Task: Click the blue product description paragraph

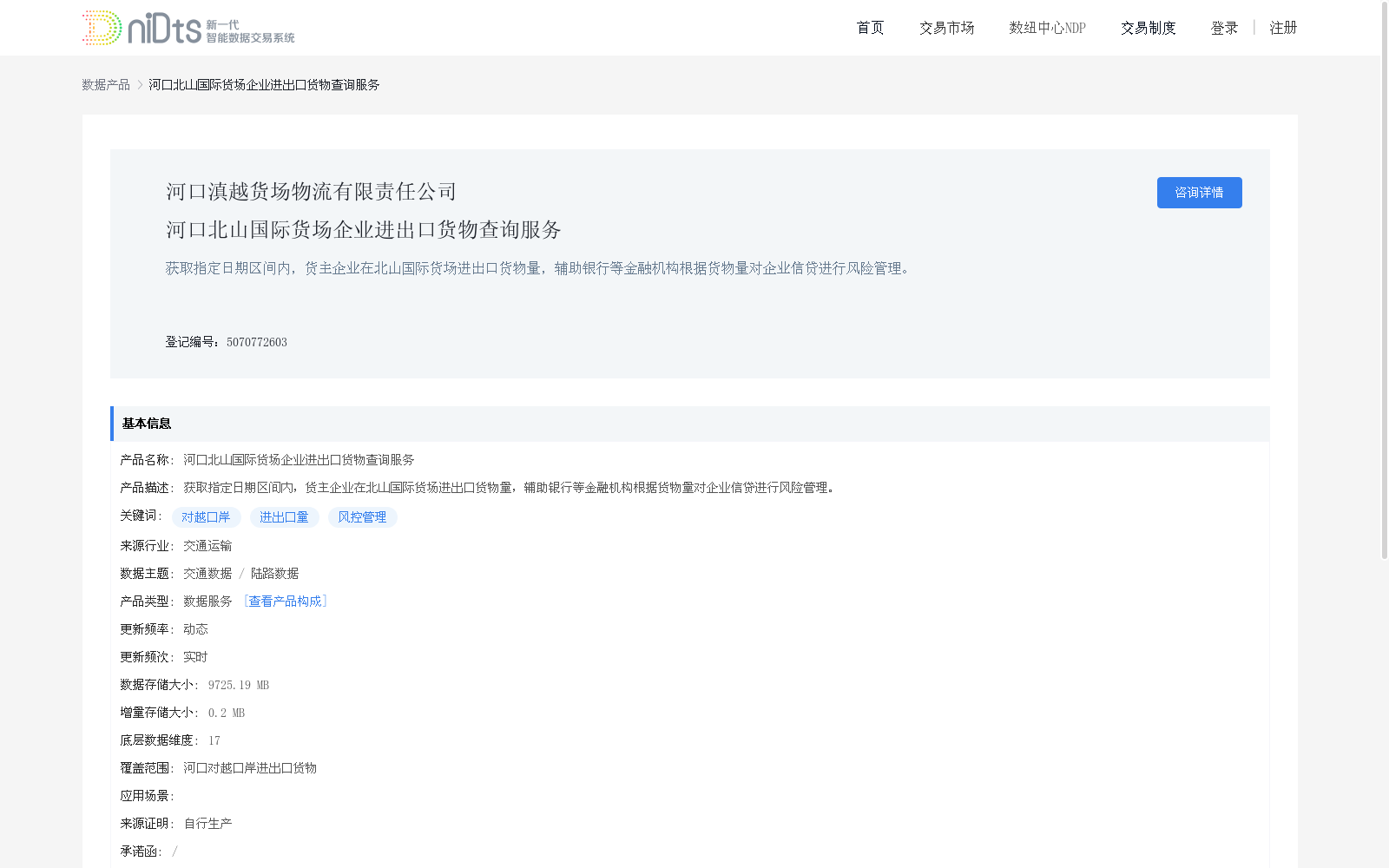Action: point(538,268)
